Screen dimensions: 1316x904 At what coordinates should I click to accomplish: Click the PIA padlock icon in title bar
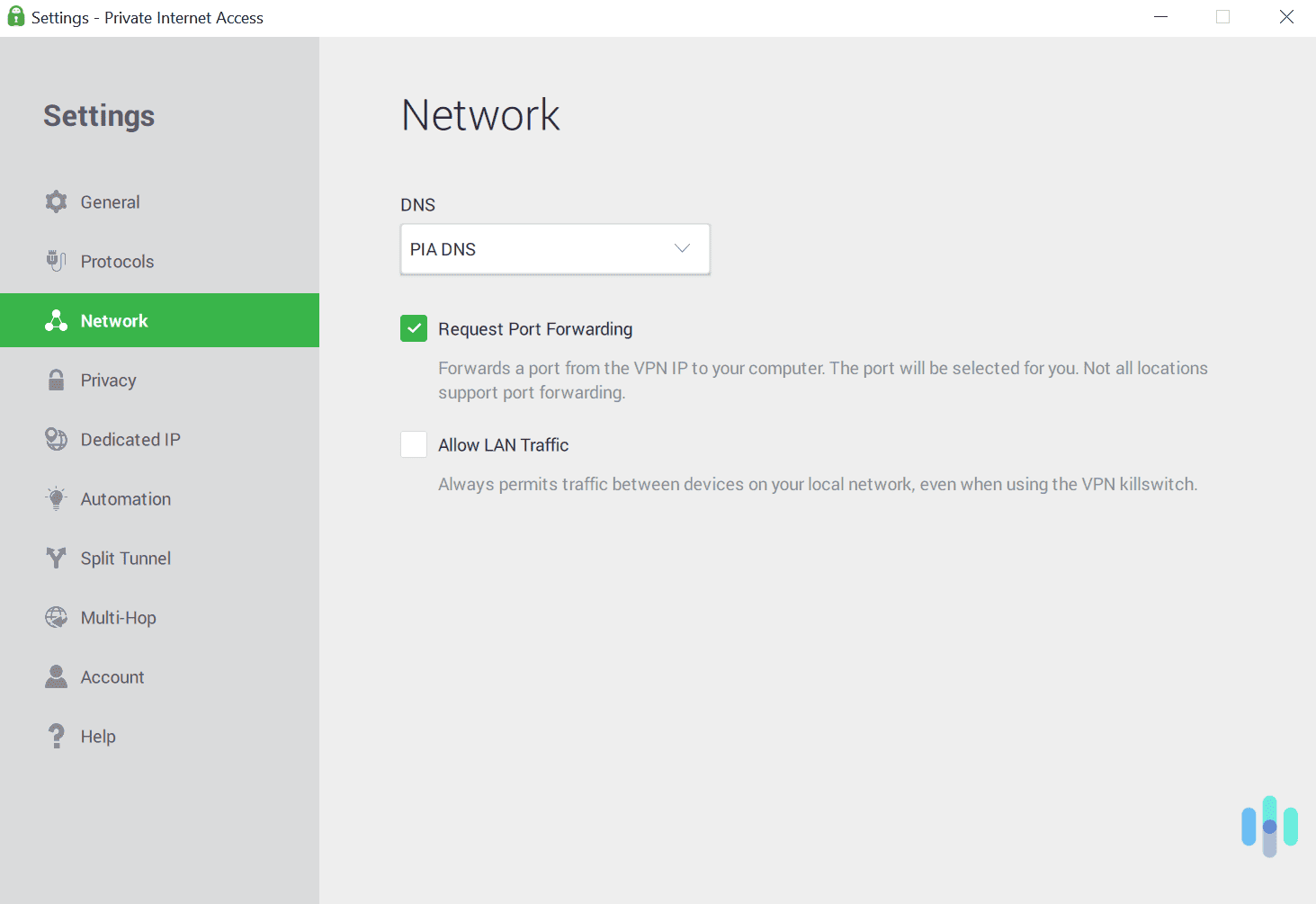coord(15,16)
